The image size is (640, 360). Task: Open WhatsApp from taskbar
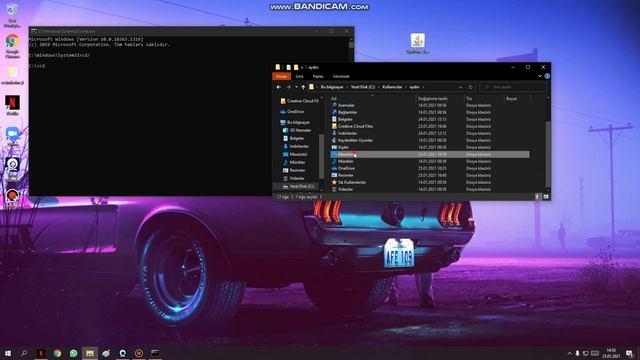click(73, 353)
